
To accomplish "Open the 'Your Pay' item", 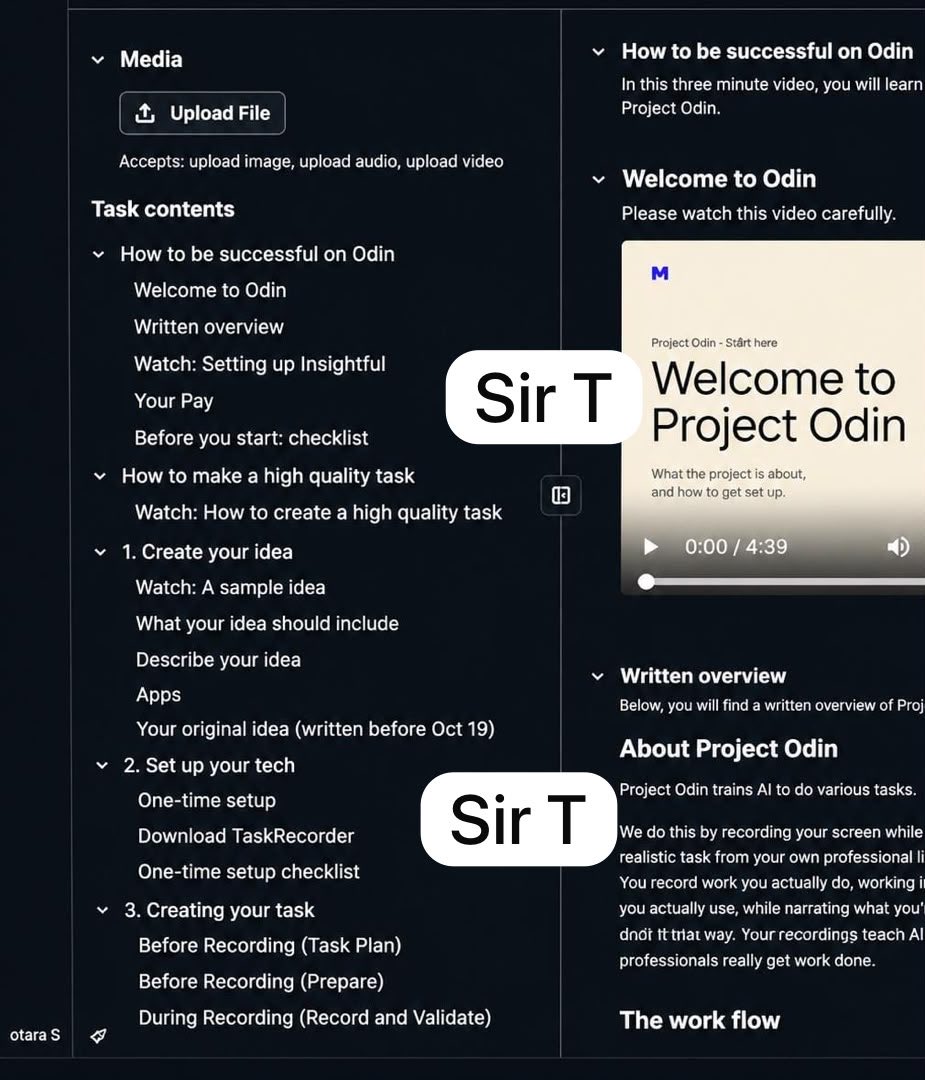I will [174, 401].
